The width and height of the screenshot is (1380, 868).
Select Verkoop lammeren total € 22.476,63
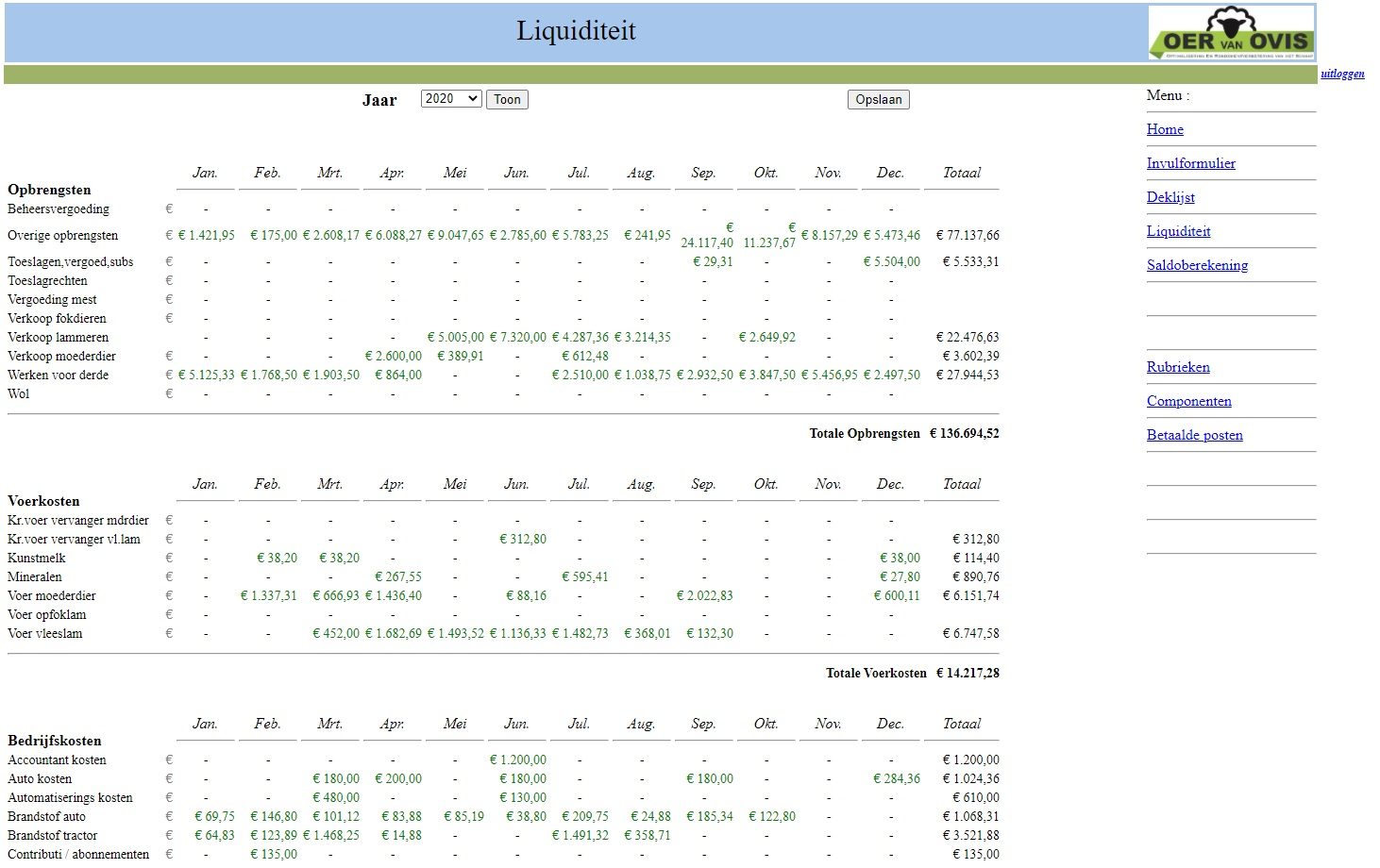[967, 338]
